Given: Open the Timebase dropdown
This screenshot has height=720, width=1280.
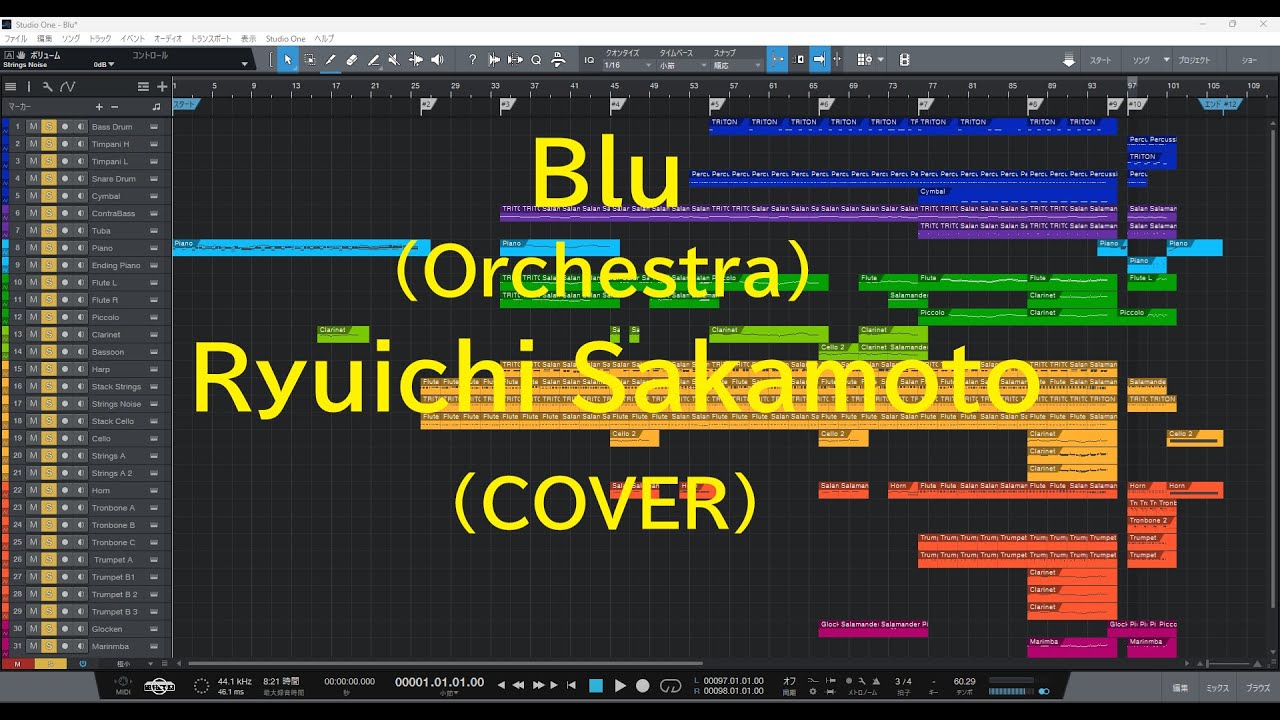Looking at the screenshot, I should tap(683, 65).
